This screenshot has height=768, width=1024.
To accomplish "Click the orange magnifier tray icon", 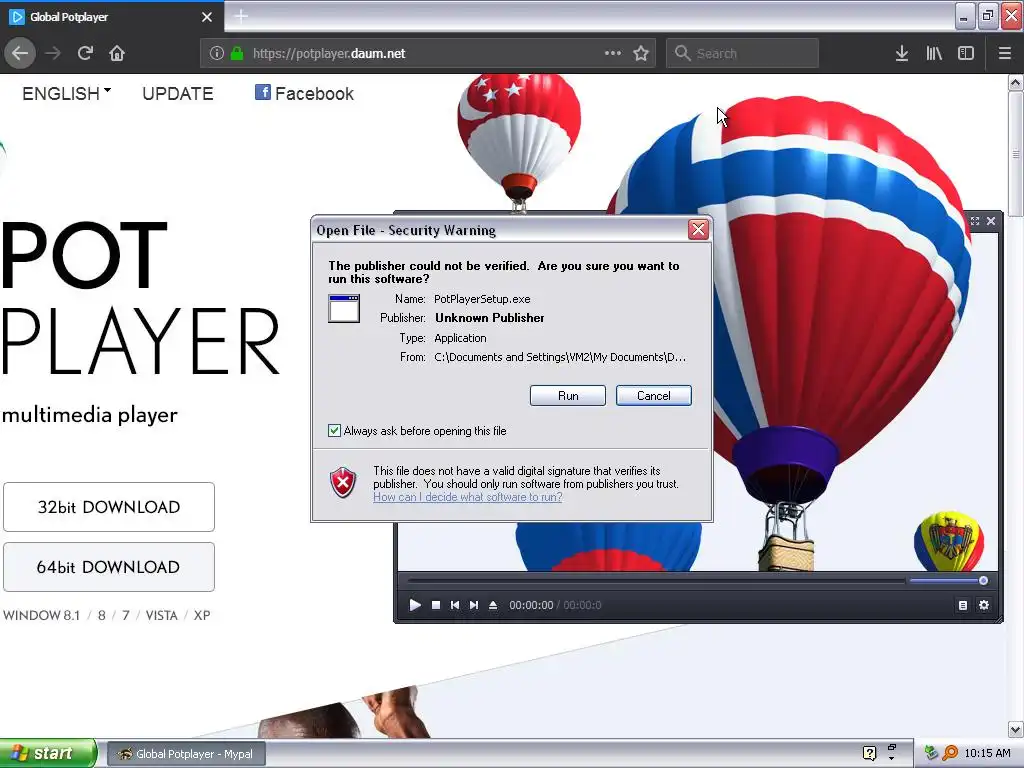I will (950, 753).
